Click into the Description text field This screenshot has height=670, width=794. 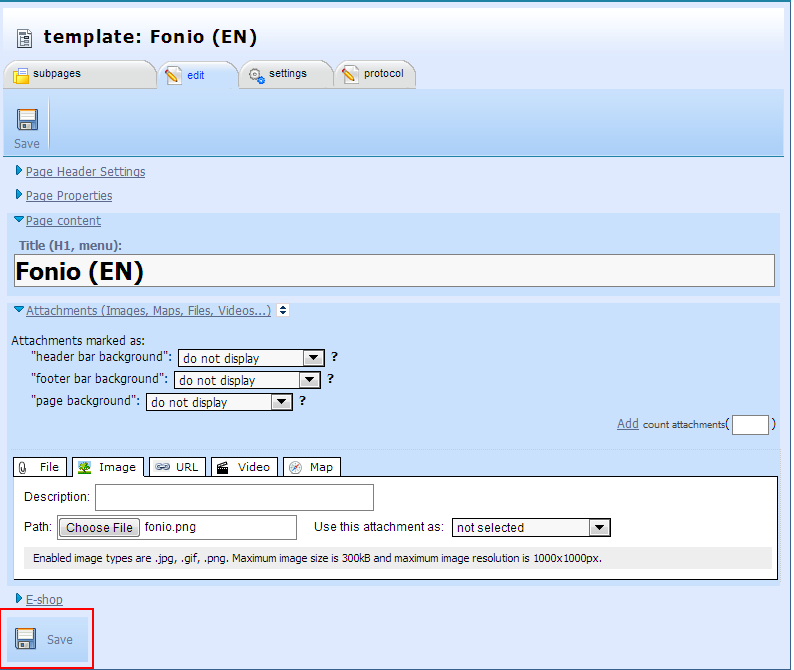point(234,497)
